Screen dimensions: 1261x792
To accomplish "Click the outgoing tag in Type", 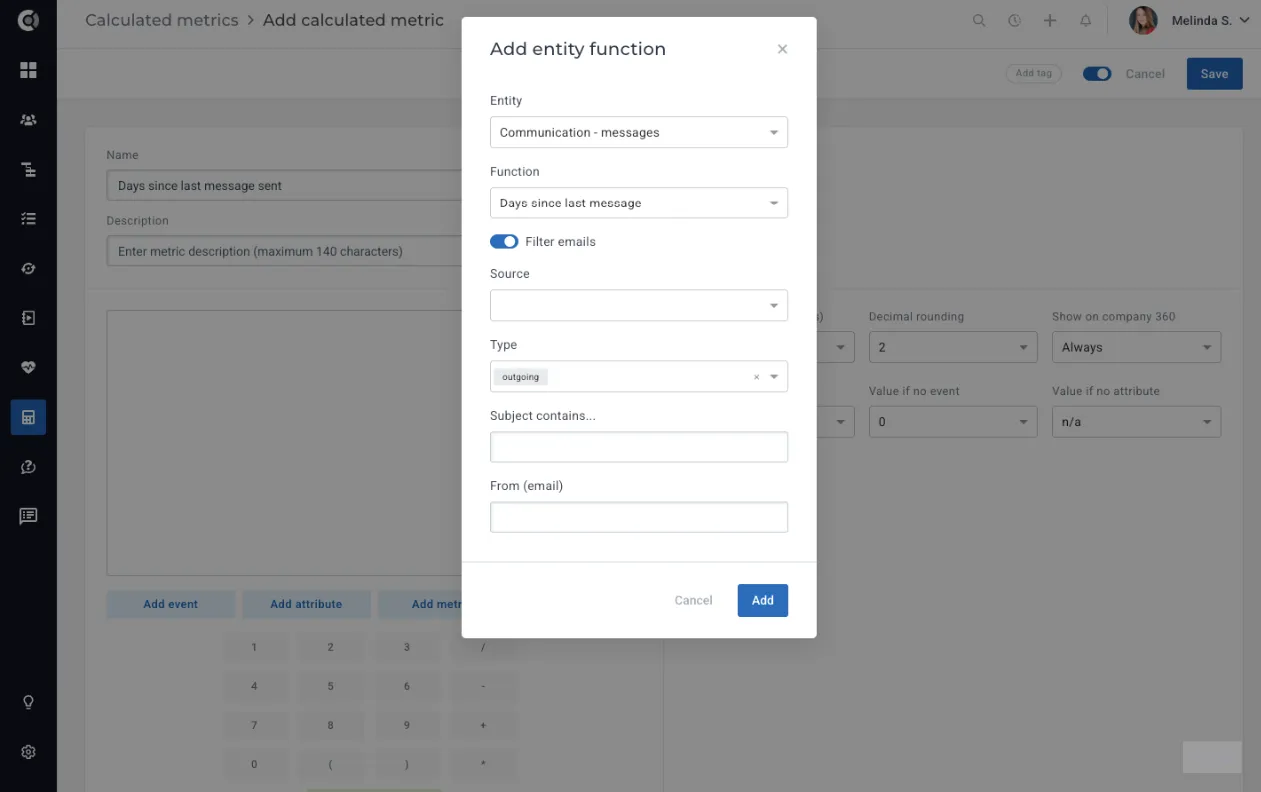I will [x=521, y=377].
